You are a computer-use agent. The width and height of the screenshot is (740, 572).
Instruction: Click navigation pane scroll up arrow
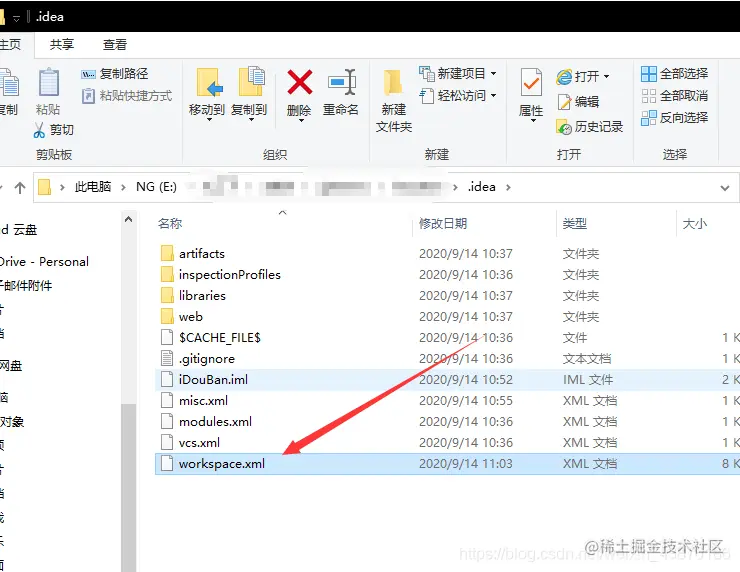click(x=128, y=219)
